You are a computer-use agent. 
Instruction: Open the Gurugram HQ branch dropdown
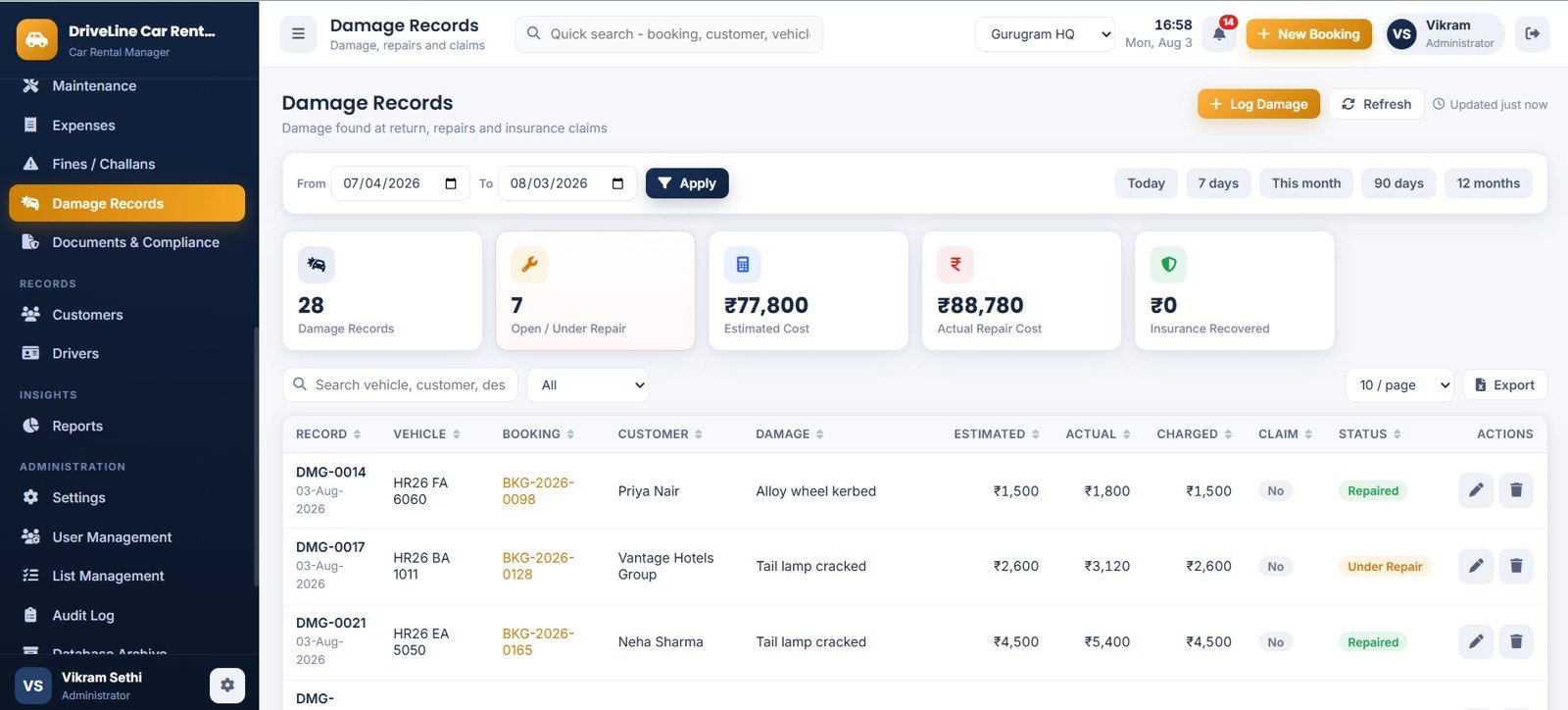(x=1045, y=34)
